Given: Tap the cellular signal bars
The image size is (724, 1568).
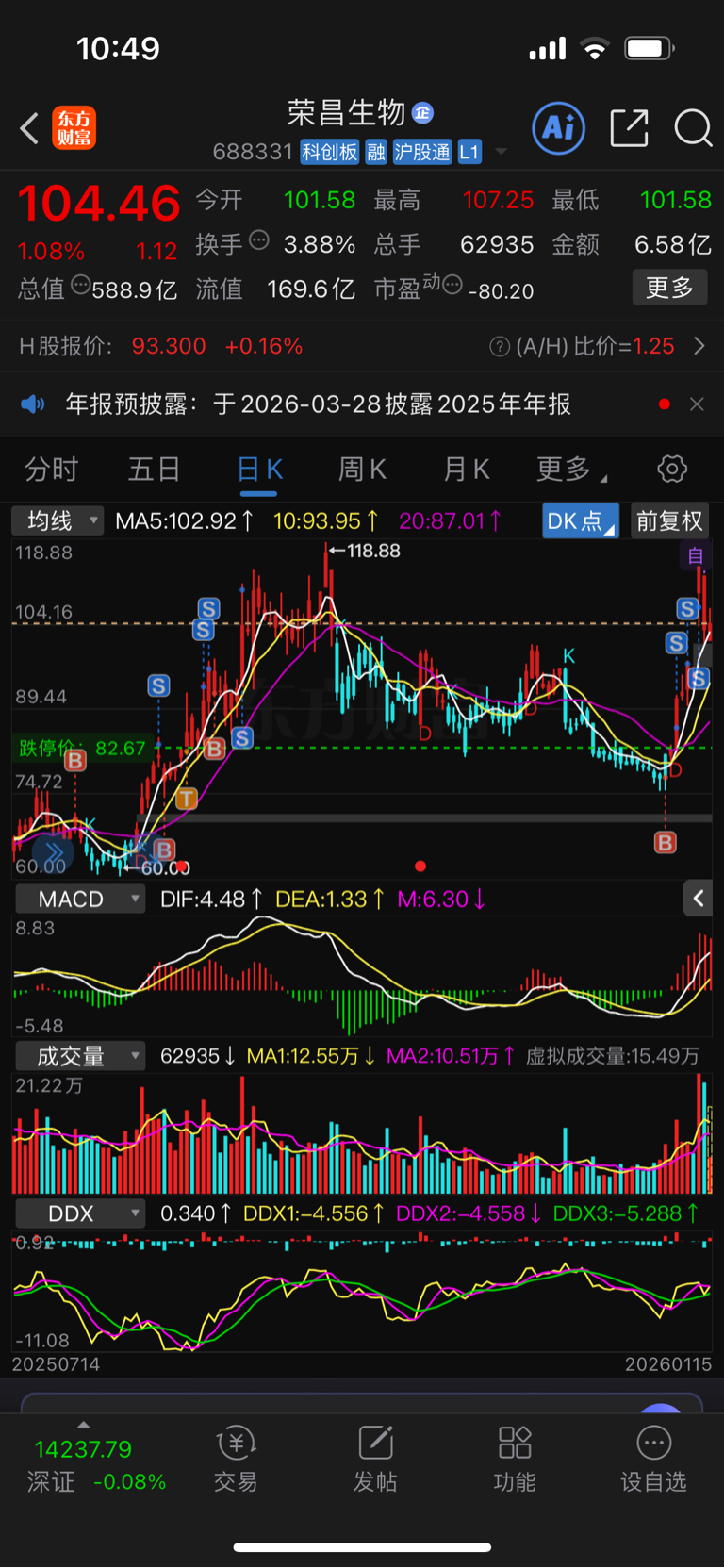Looking at the screenshot, I should (548, 48).
